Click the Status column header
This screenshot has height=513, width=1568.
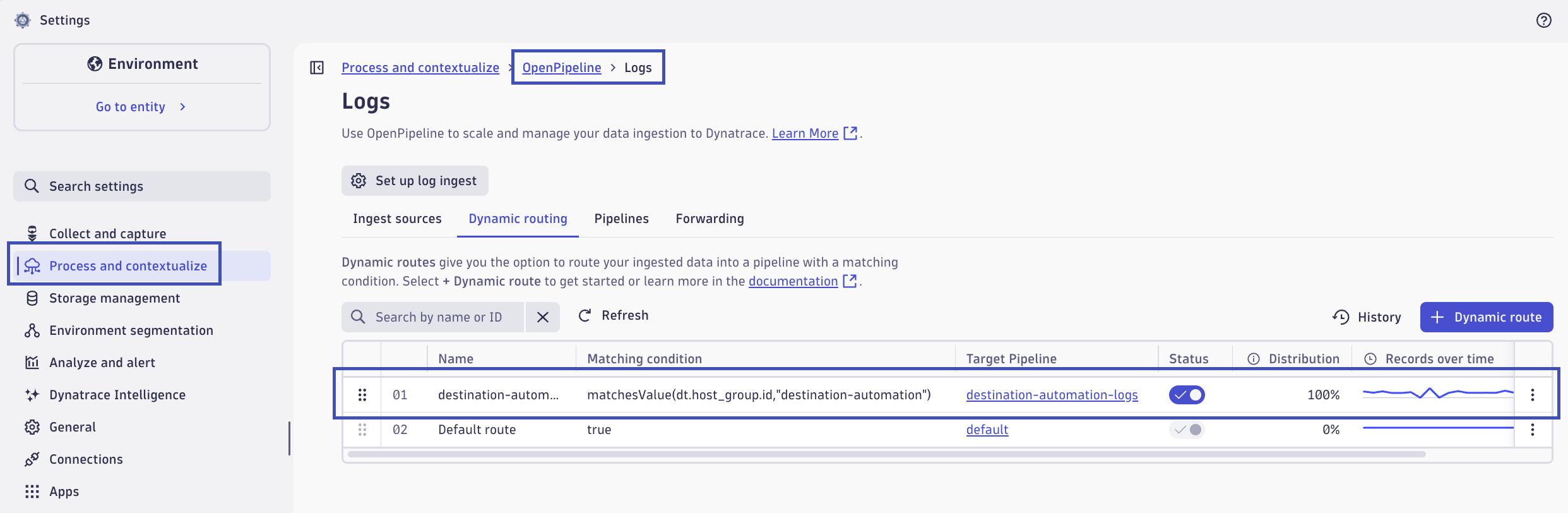coord(1189,359)
